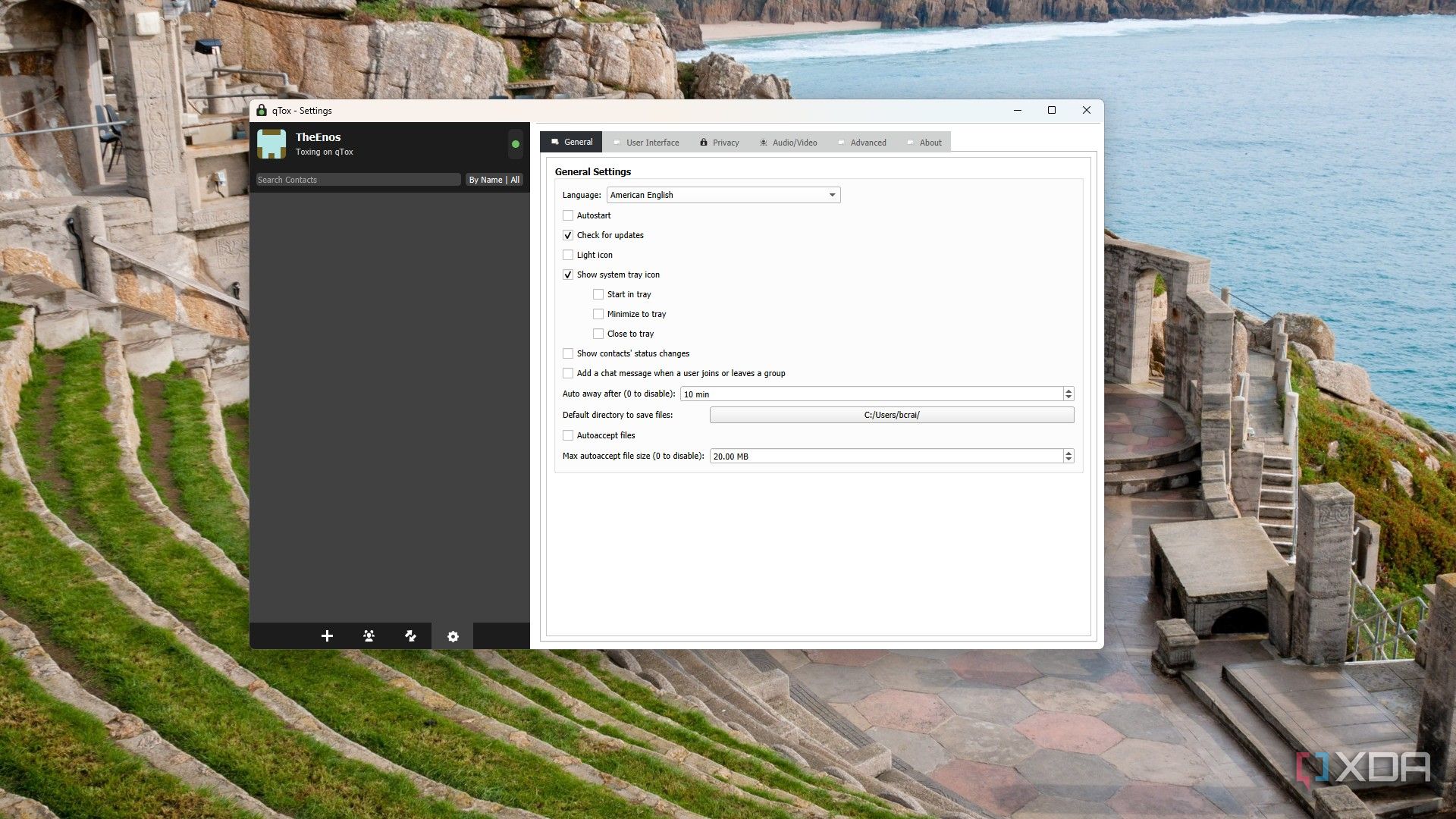
Task: Open the Advanced tab
Action: click(x=861, y=143)
